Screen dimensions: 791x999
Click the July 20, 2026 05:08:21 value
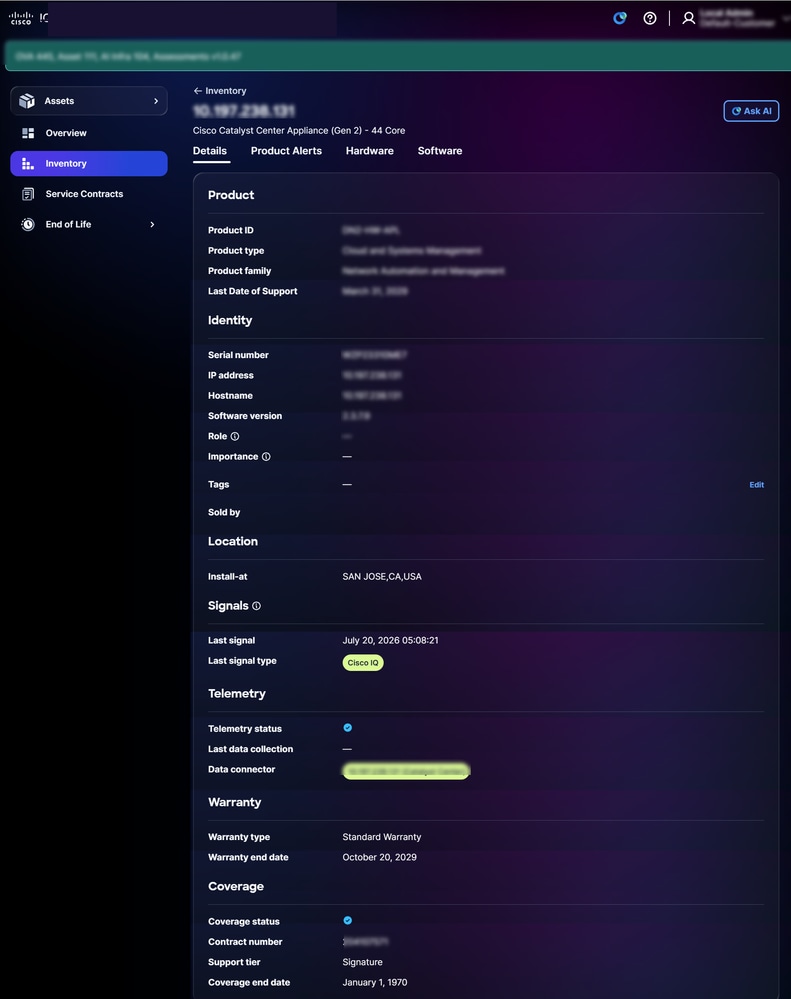(x=390, y=640)
